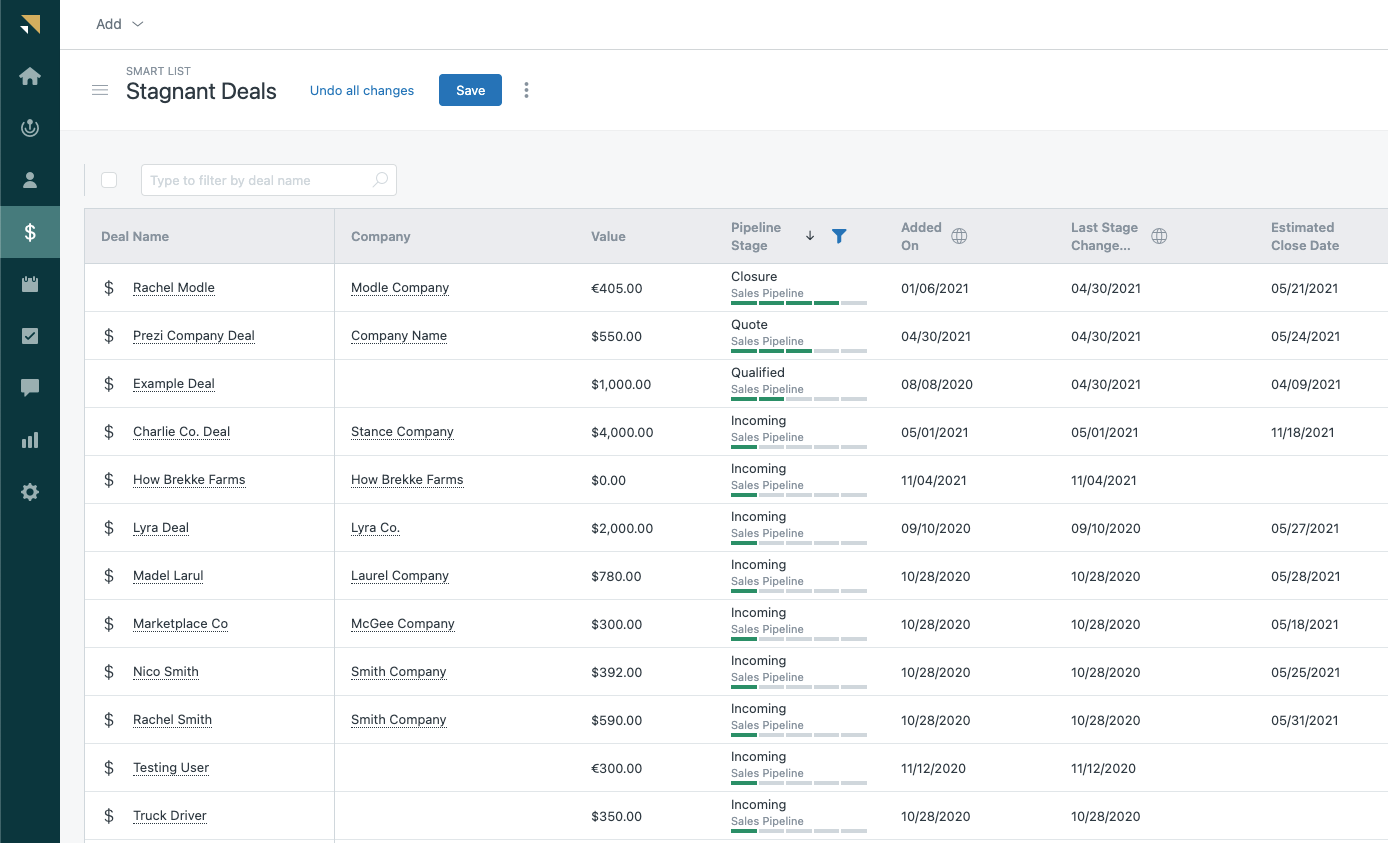Open the Reports bar chart icon in the sidebar
The width and height of the screenshot is (1388, 843).
point(30,440)
